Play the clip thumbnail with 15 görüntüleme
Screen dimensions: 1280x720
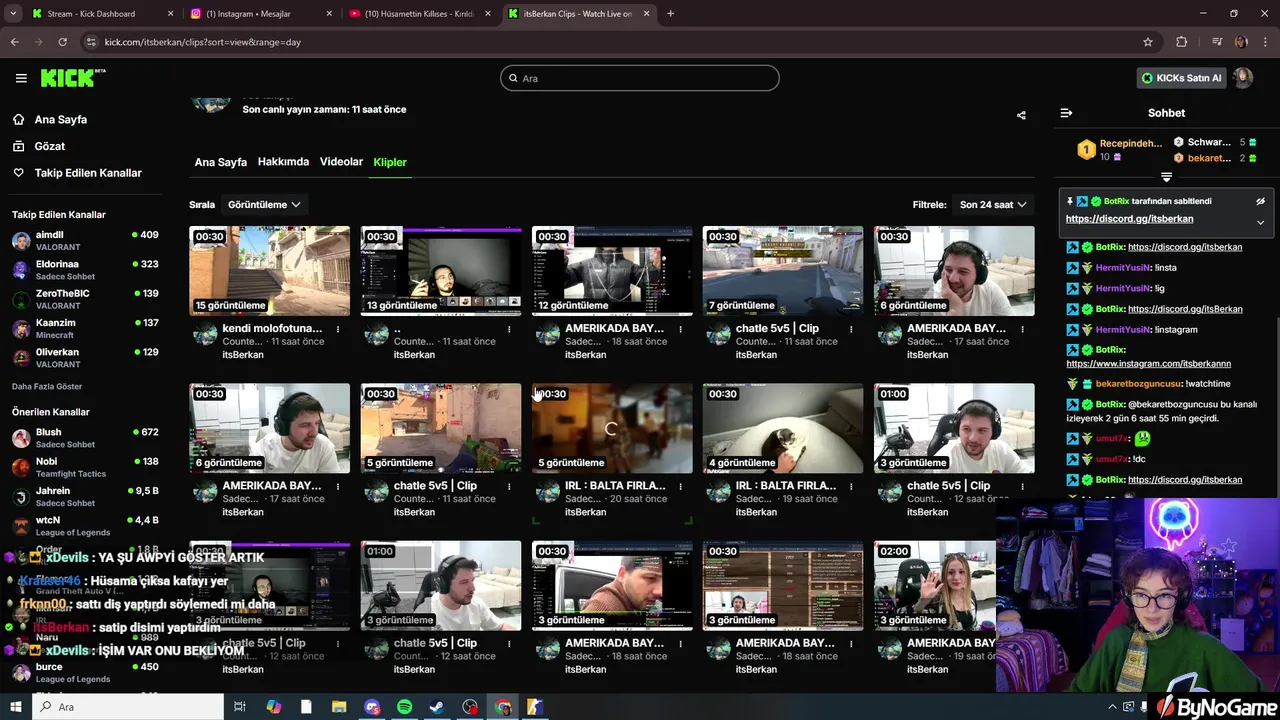coord(270,270)
